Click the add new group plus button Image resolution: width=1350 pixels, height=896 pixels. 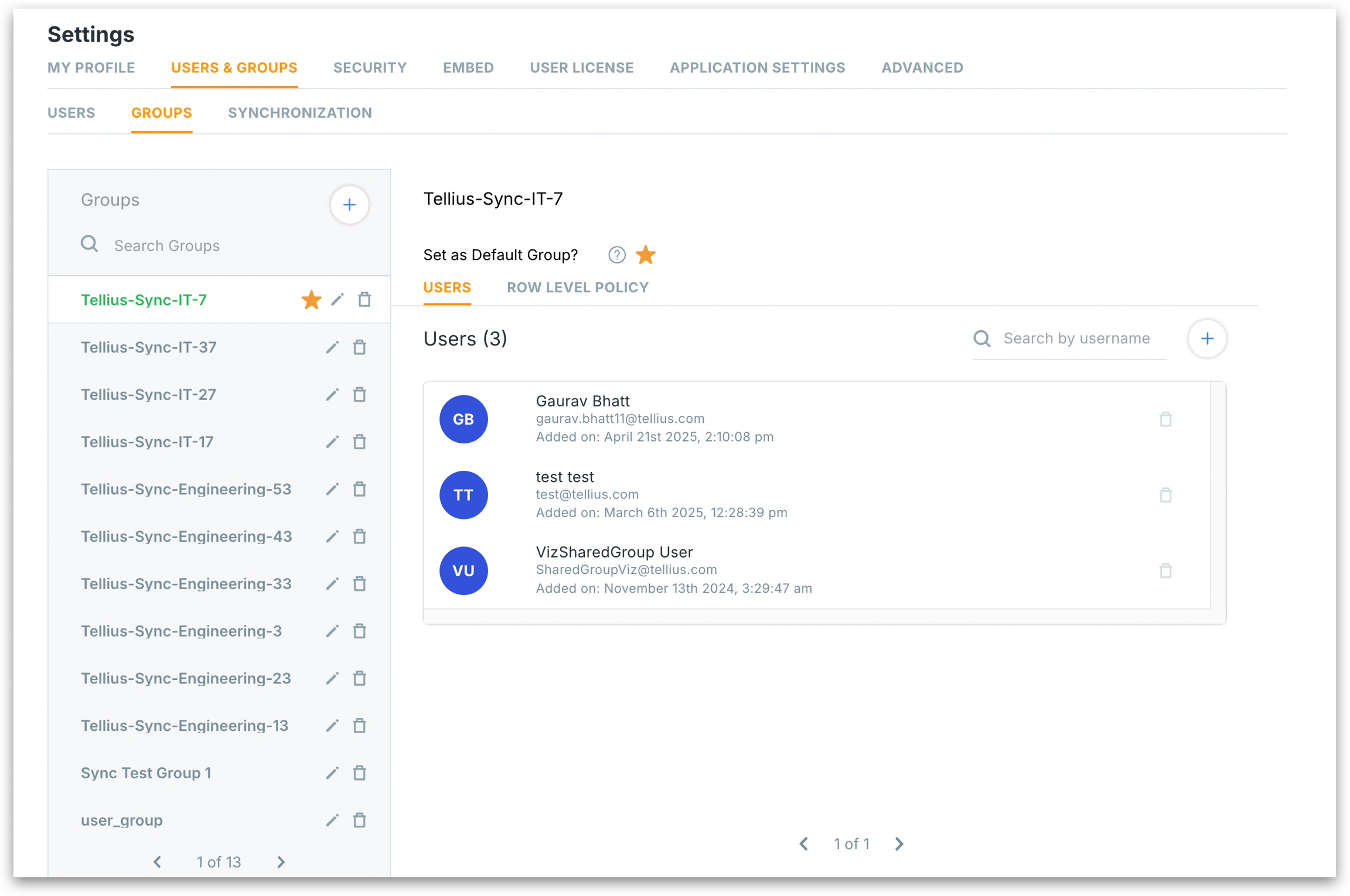[349, 205]
